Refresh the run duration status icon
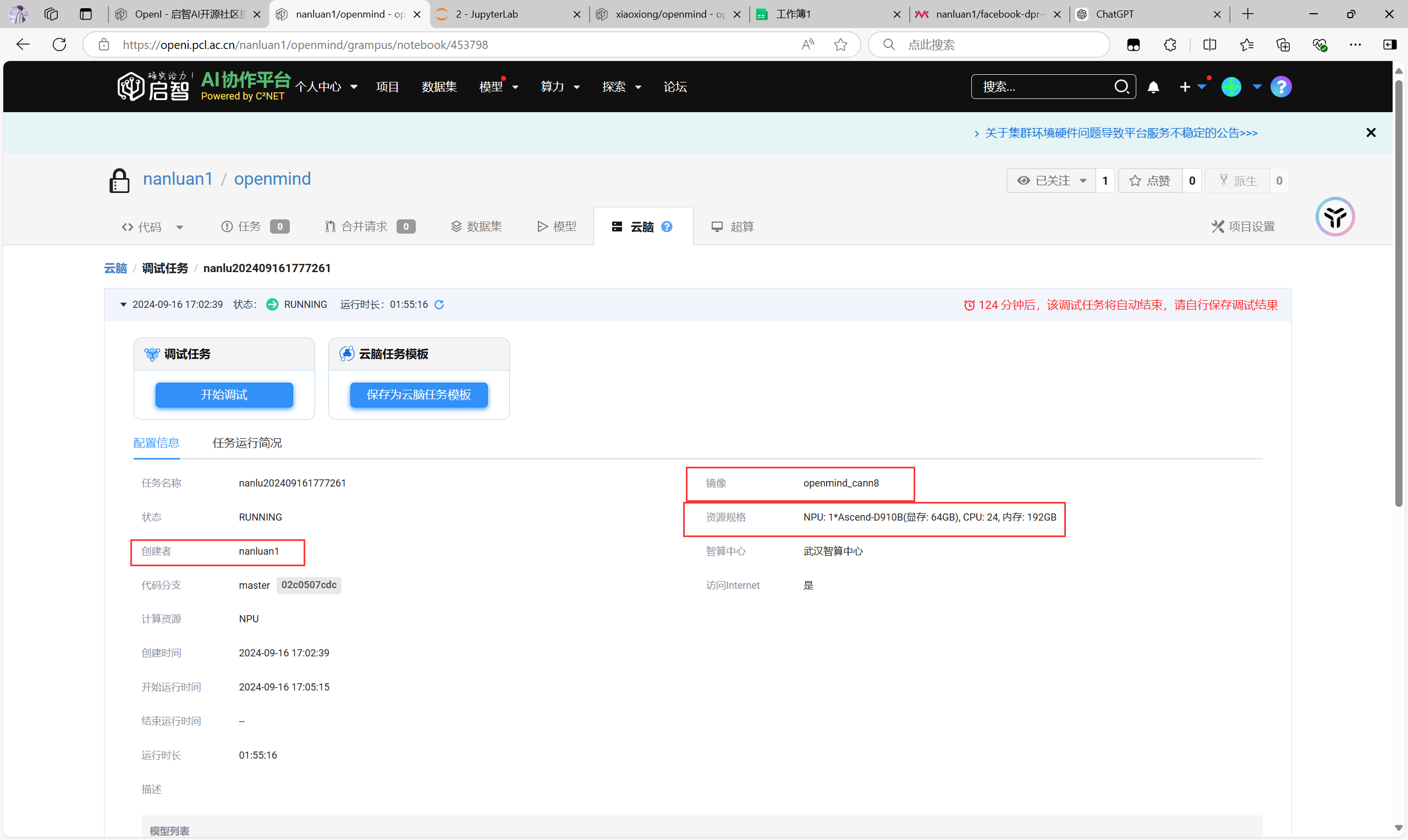 point(439,305)
